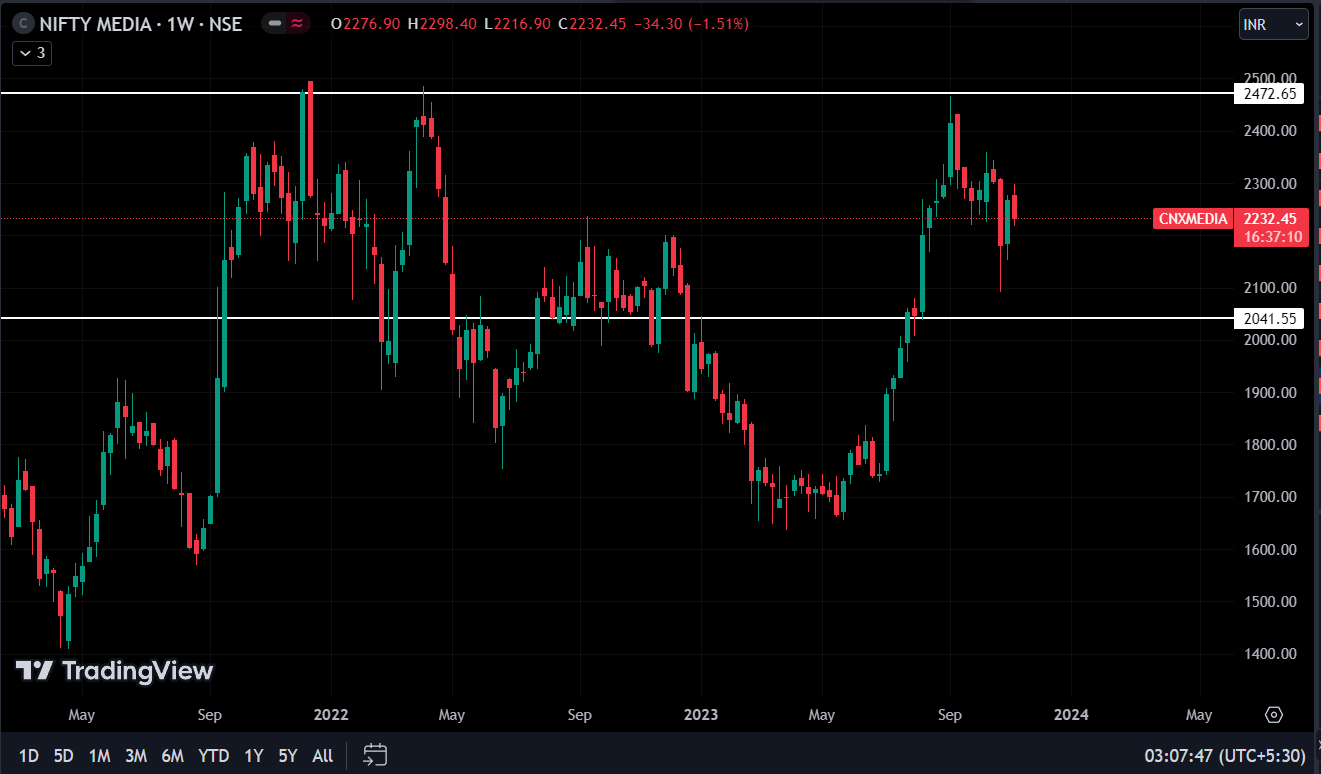This screenshot has height=774, width=1321.
Task: Select the 1D time range
Action: 29,756
